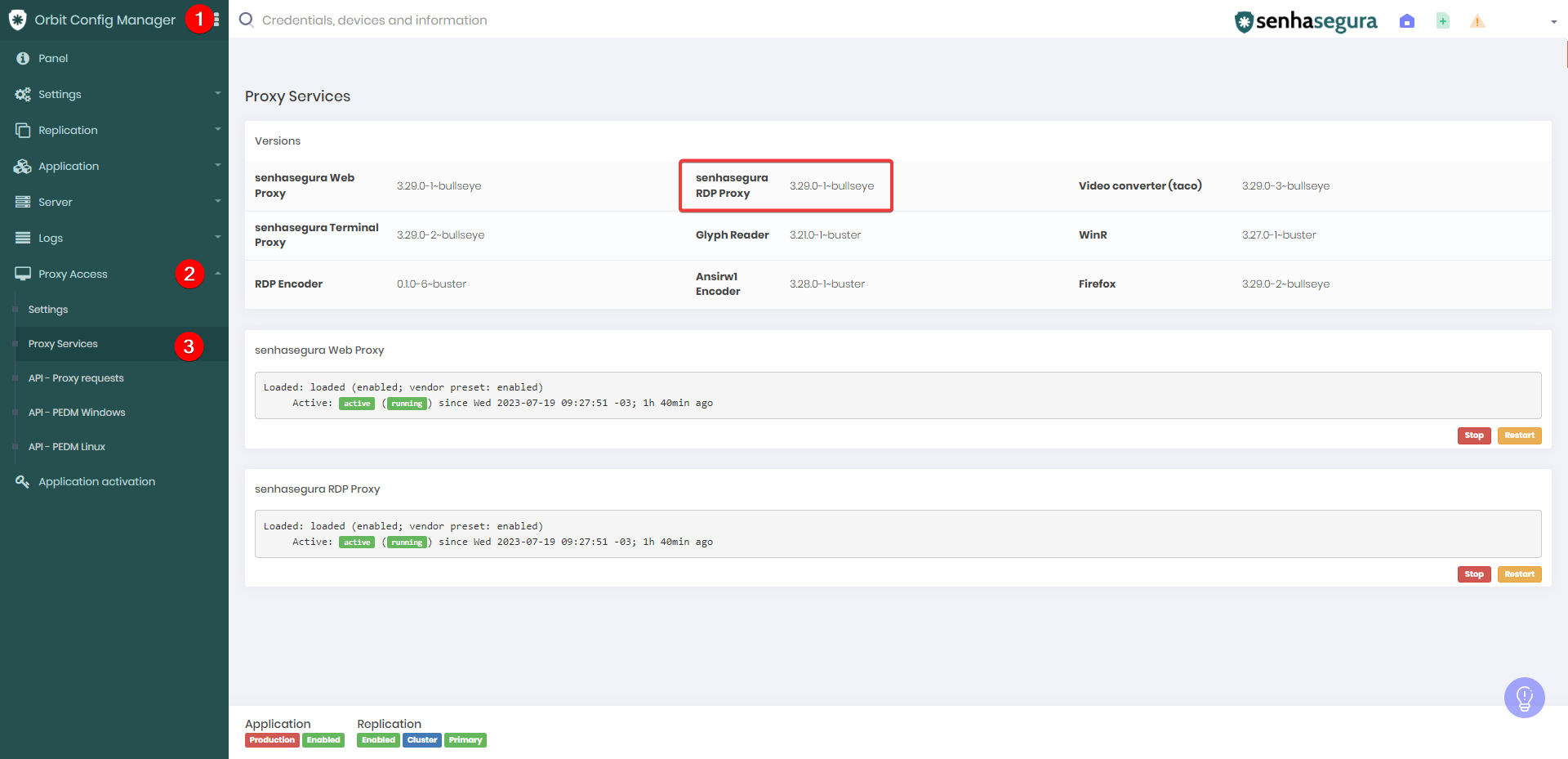Screen dimensions: 1568x759
Task: Open the user account dropdown arrow
Action: tap(1553, 22)
